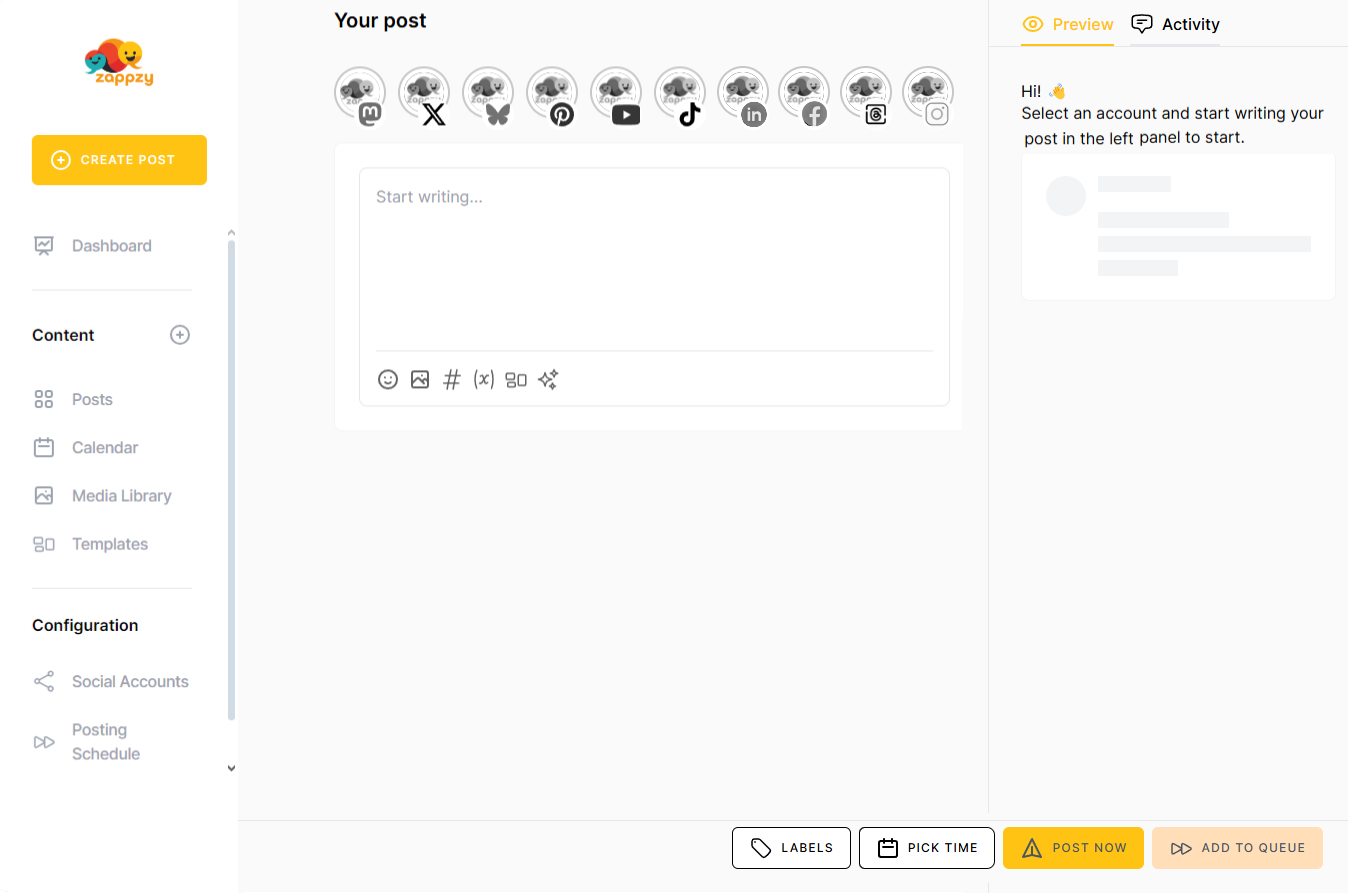Switch to the Preview tab
The width and height of the screenshot is (1348, 893).
coord(1068,24)
